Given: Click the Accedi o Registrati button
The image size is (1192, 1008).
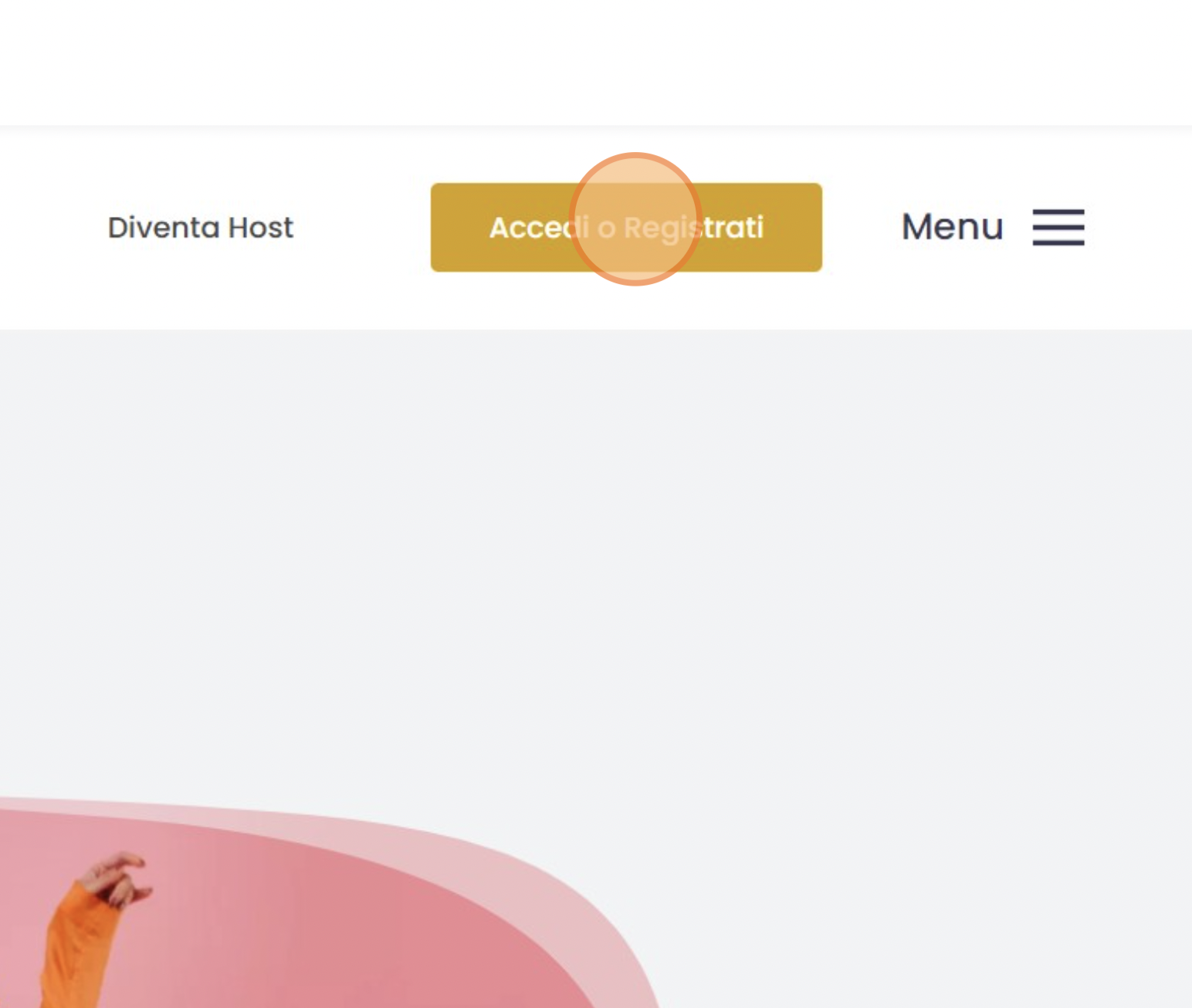Looking at the screenshot, I should [626, 227].
